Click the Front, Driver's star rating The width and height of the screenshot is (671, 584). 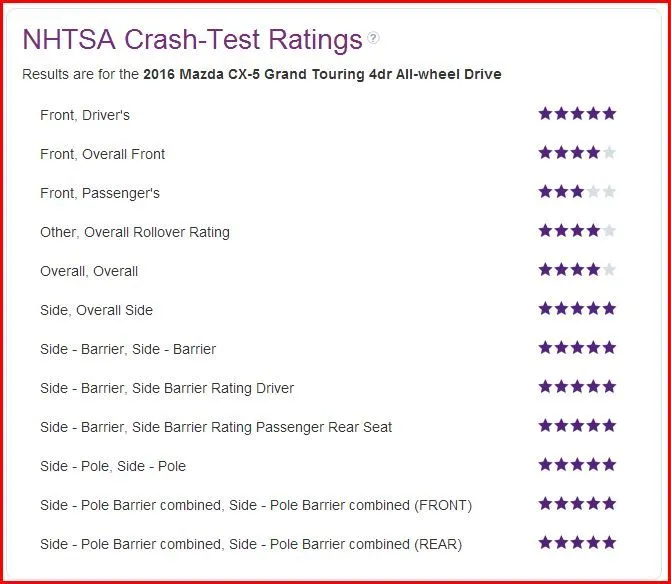(x=577, y=114)
